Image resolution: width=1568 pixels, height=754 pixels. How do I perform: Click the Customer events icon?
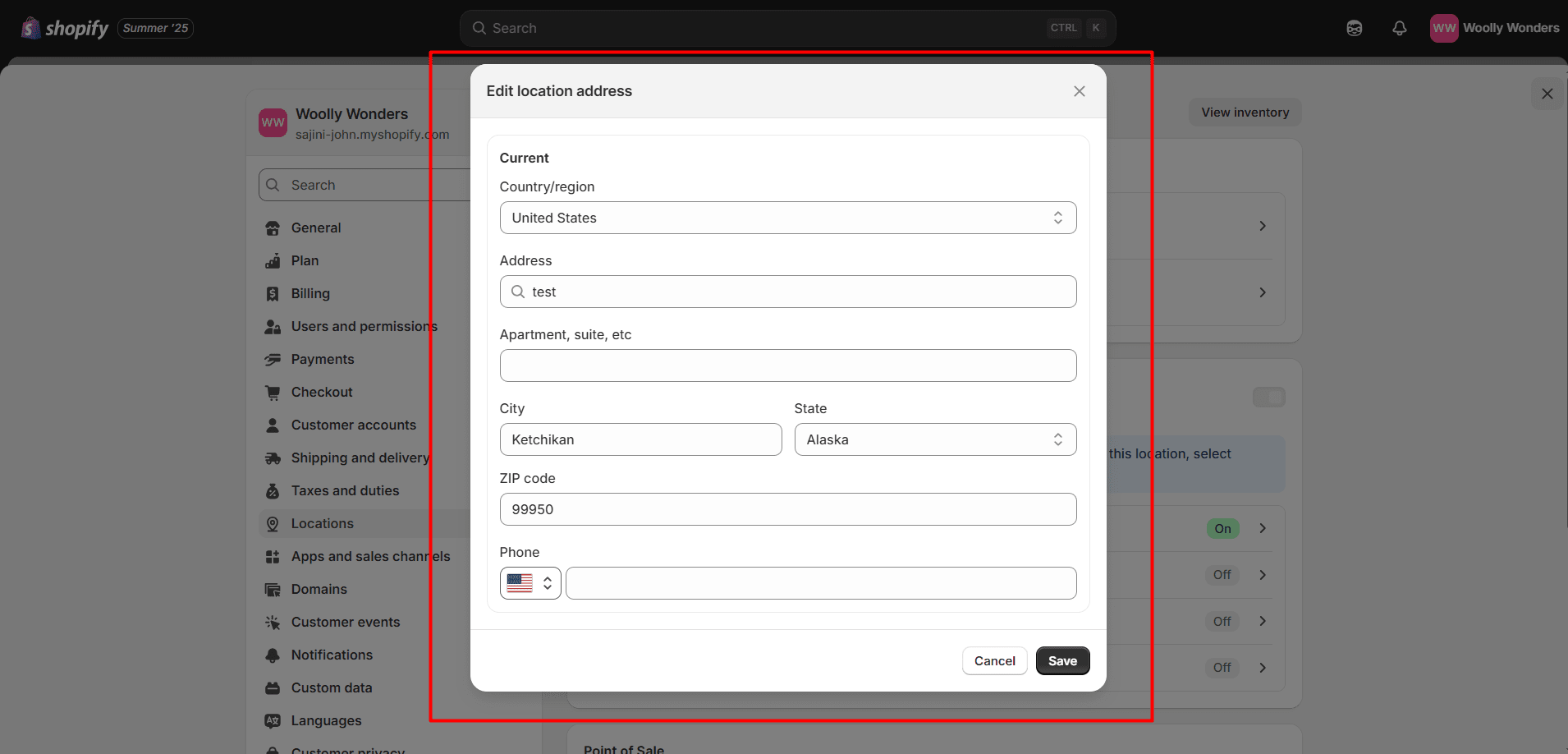pyautogui.click(x=273, y=623)
